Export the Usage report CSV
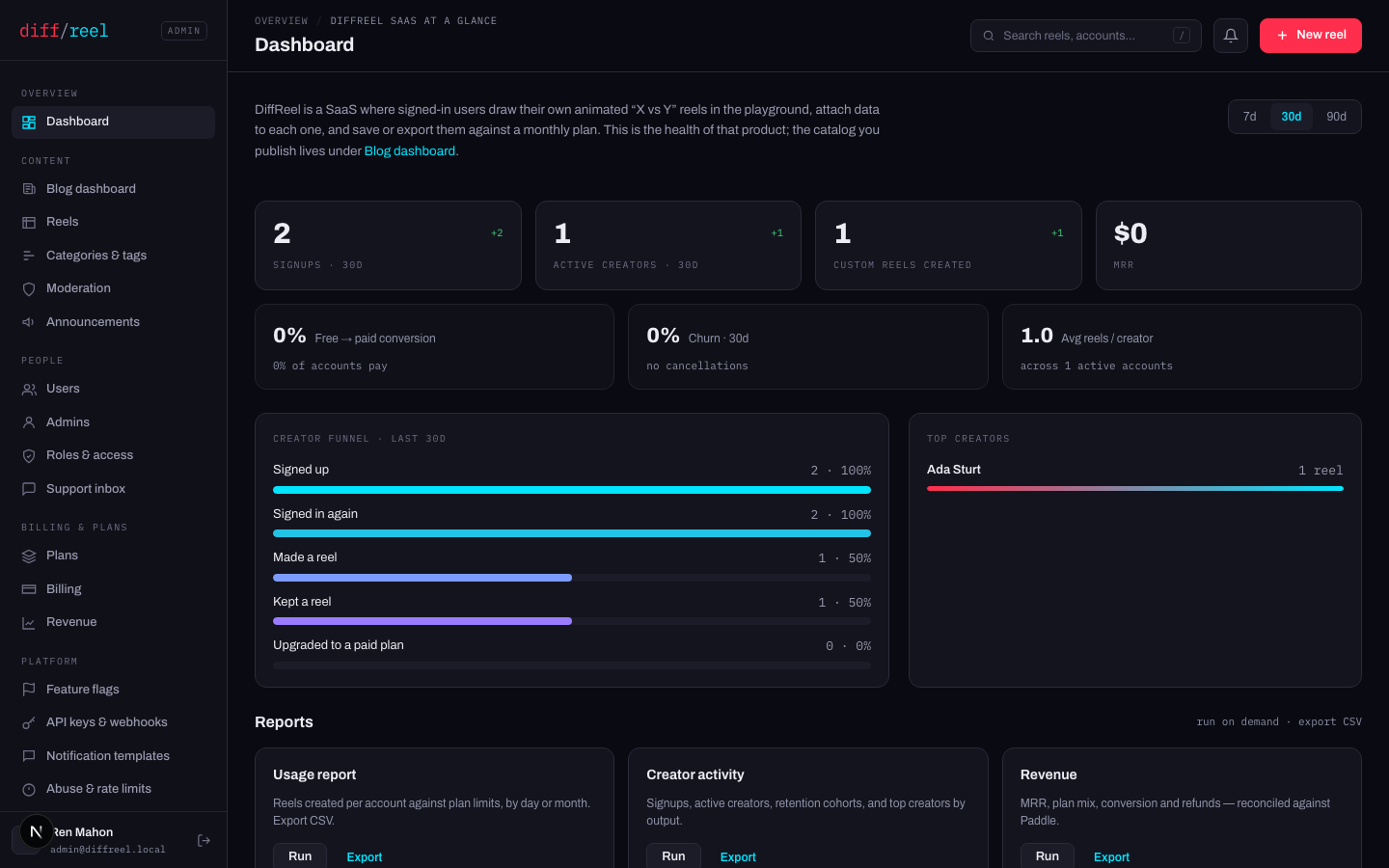The image size is (1389, 868). (365, 857)
